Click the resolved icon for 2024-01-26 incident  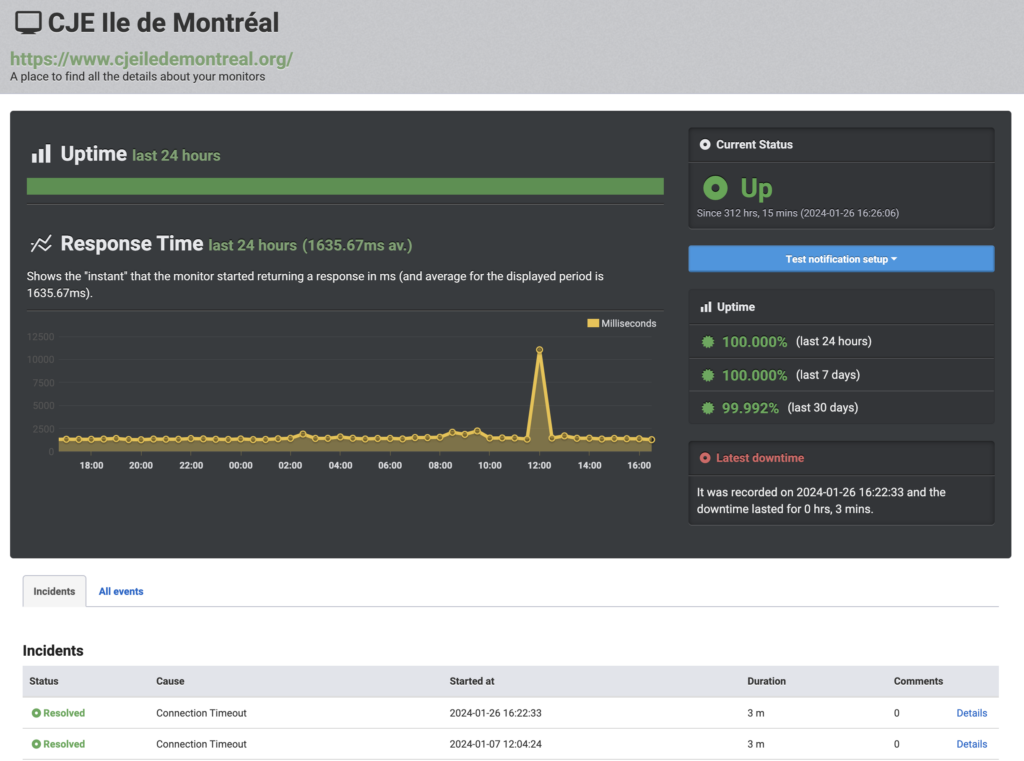point(36,714)
